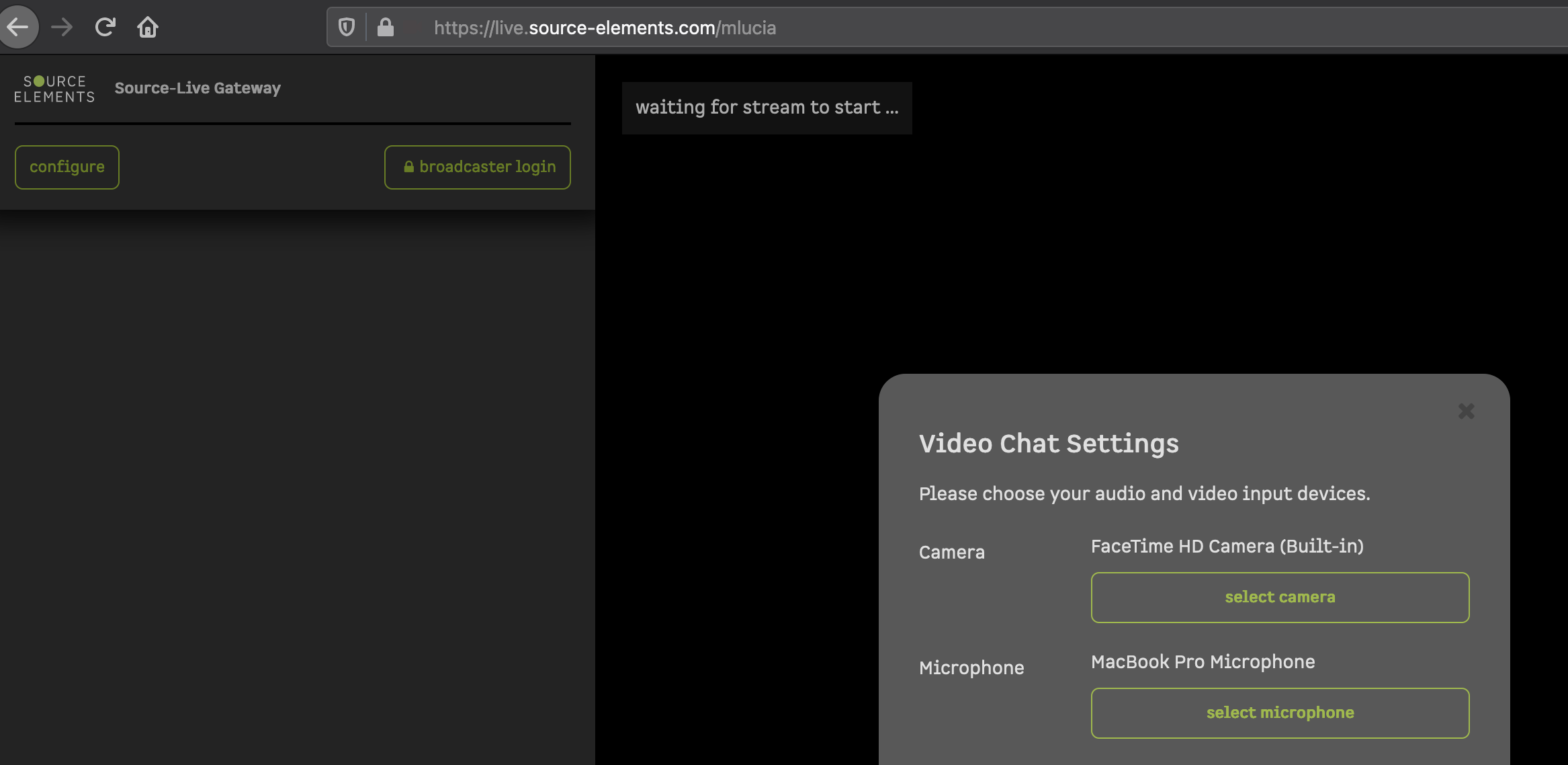Image resolution: width=1568 pixels, height=765 pixels.
Task: Click the browser forward arrow
Action: (62, 27)
